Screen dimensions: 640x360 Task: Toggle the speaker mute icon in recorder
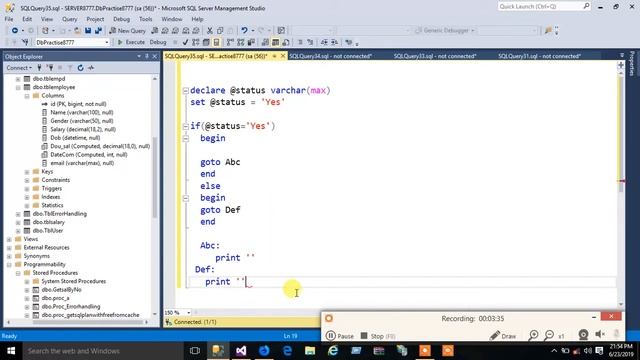click(600, 335)
